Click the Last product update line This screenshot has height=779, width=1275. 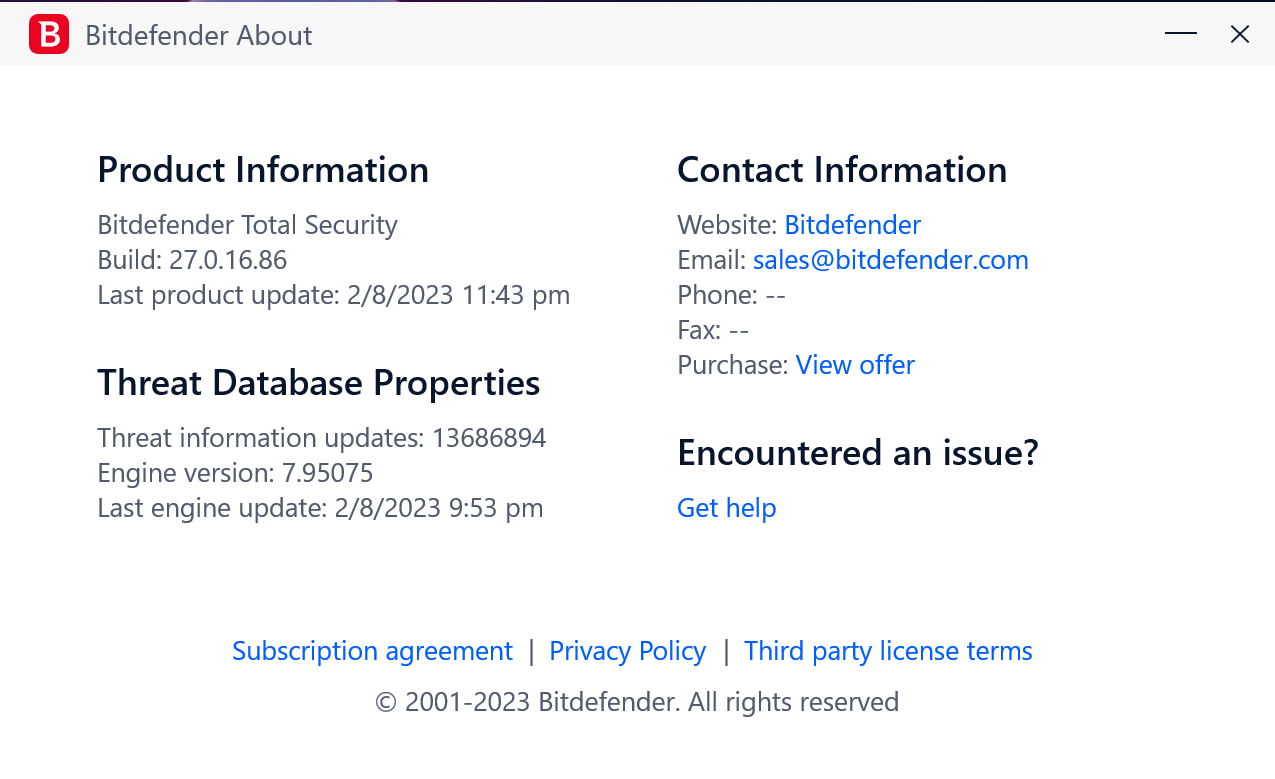pyautogui.click(x=333, y=295)
